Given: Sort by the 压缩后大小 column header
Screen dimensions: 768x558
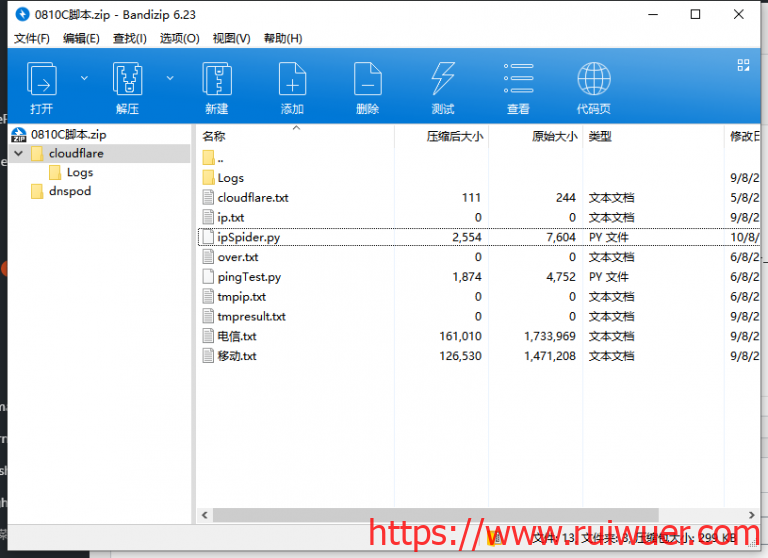Looking at the screenshot, I should coord(454,137).
